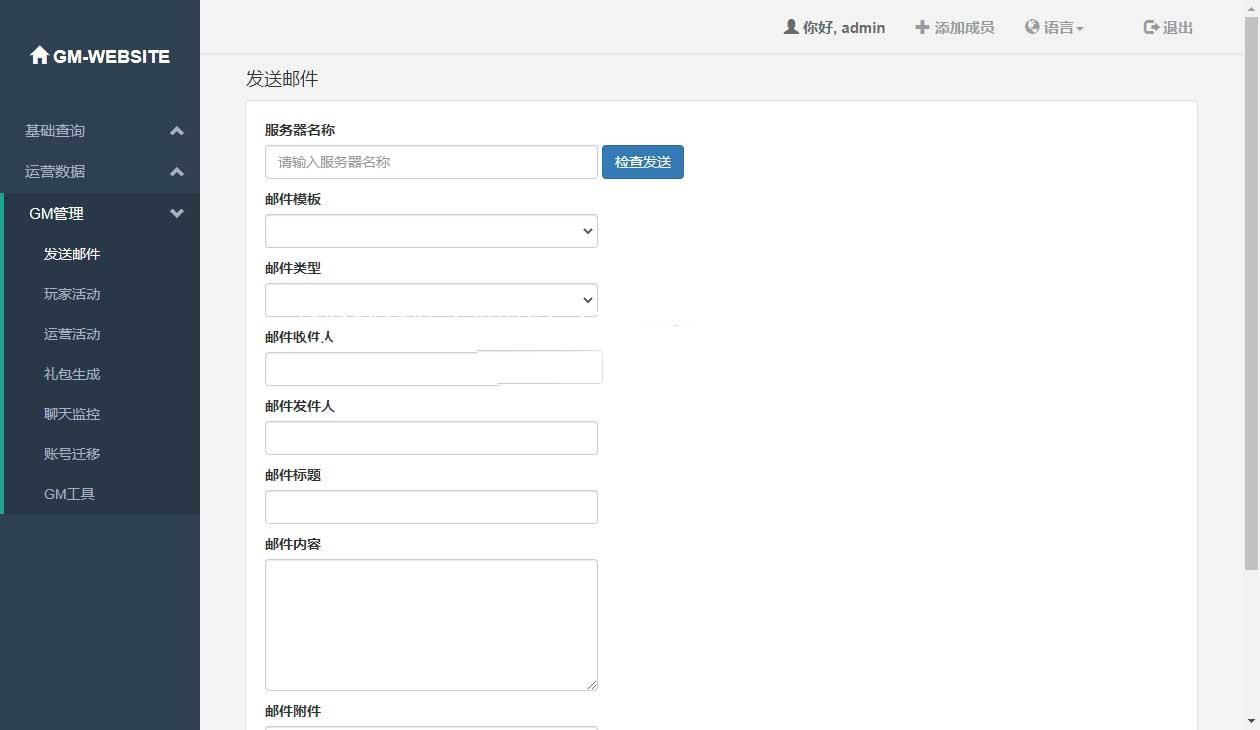
Task: Expand 运营数据 using its chevron
Action: tap(177, 172)
